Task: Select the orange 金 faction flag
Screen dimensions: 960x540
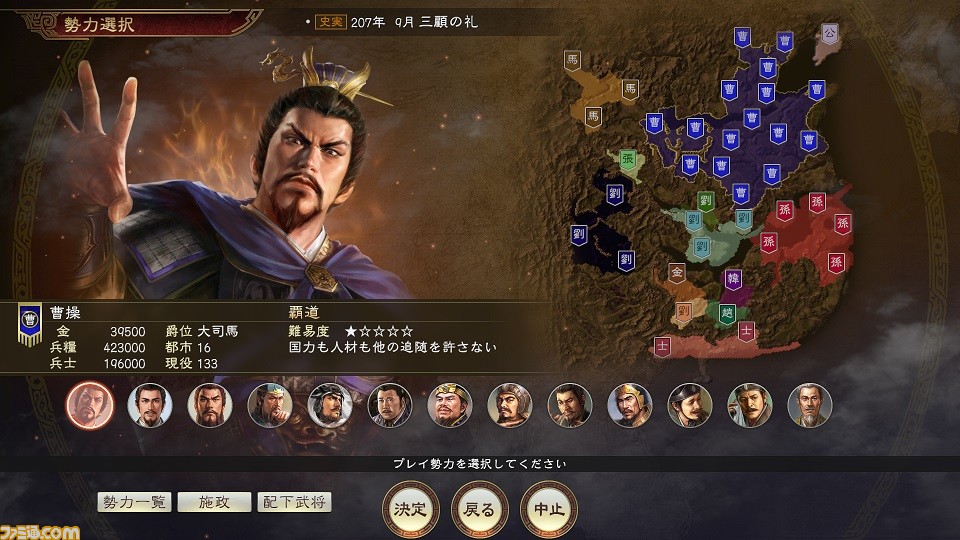Action: pyautogui.click(x=677, y=273)
